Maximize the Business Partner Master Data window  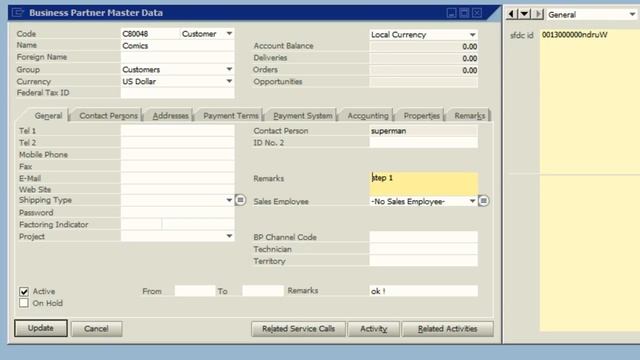pos(464,13)
